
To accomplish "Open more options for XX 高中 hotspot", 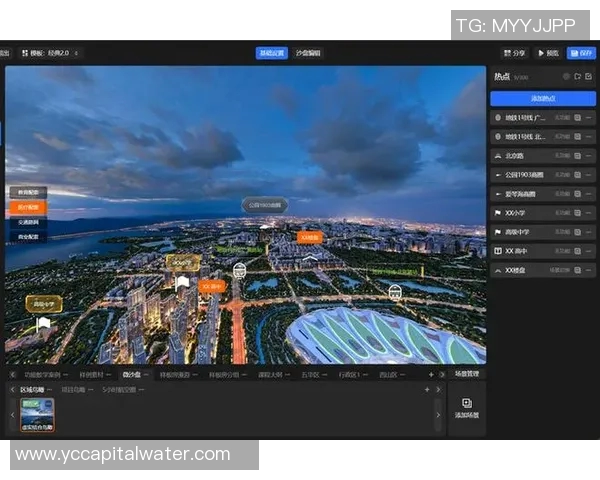I will coord(590,250).
